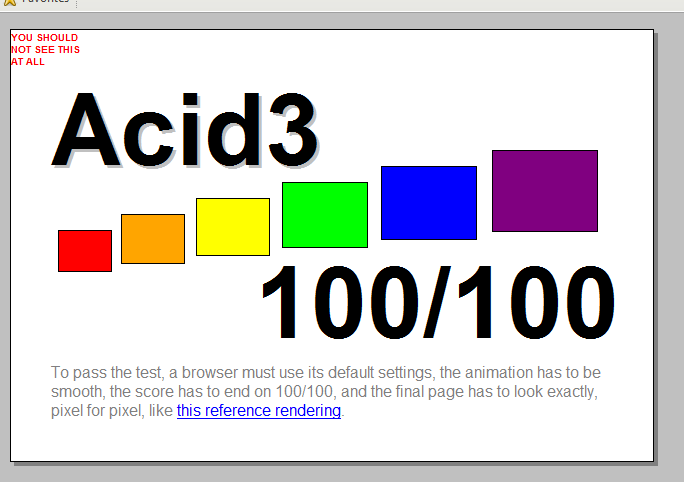Click the yellow rectangle

(233, 227)
